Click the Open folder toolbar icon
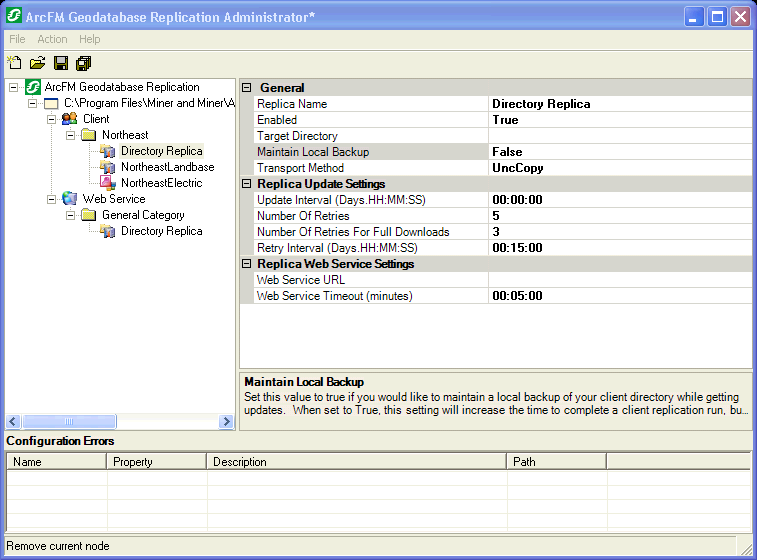Image resolution: width=757 pixels, height=560 pixels. pos(37,63)
